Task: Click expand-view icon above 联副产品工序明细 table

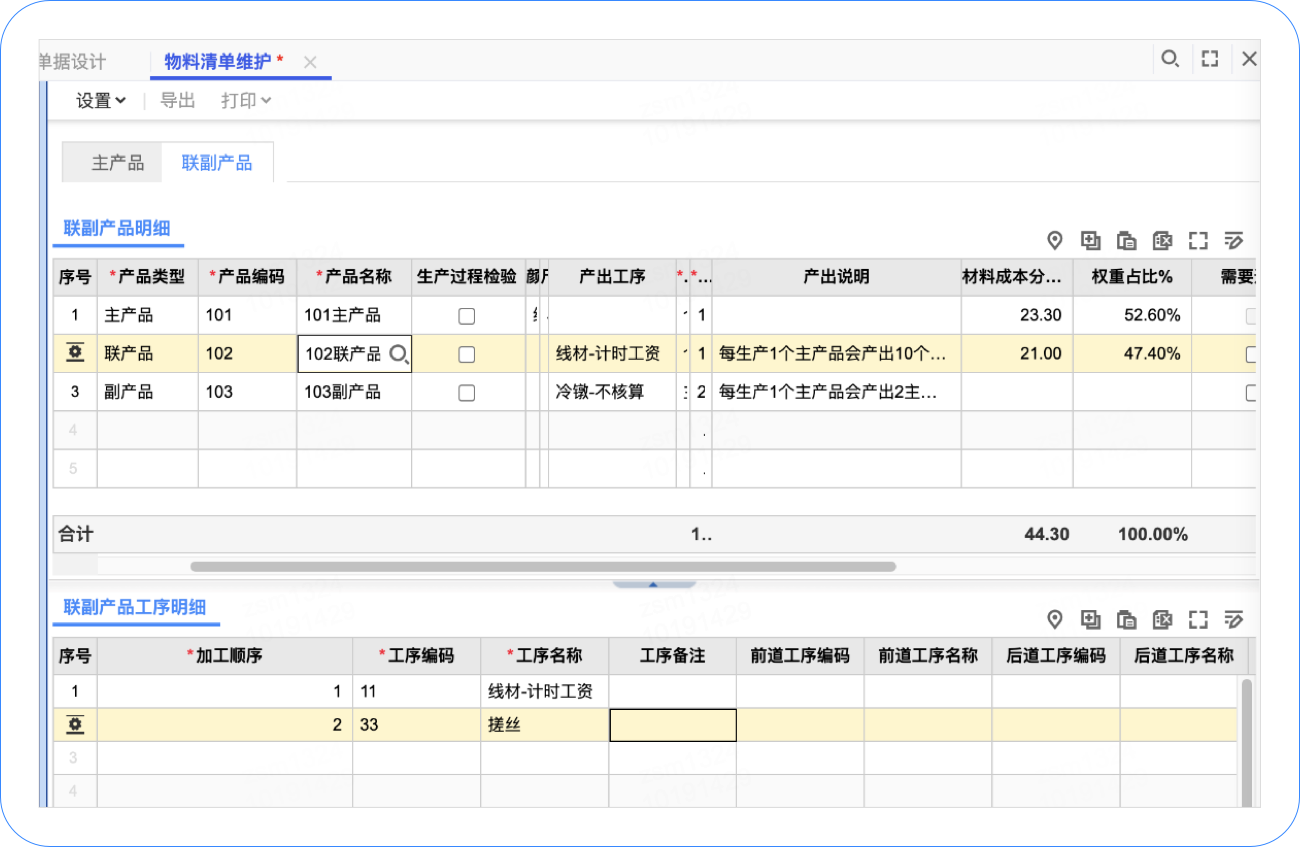Action: [x=1198, y=619]
